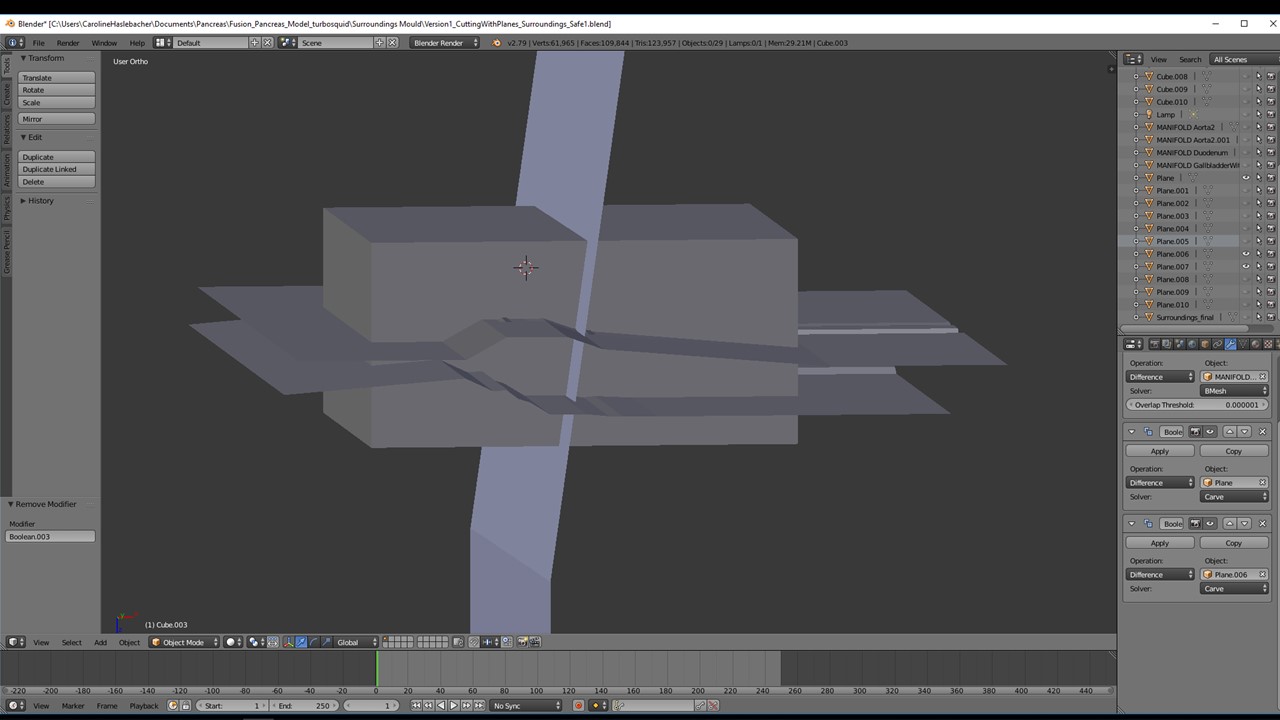Open the Window menu
The image size is (1280, 720).
pos(104,43)
